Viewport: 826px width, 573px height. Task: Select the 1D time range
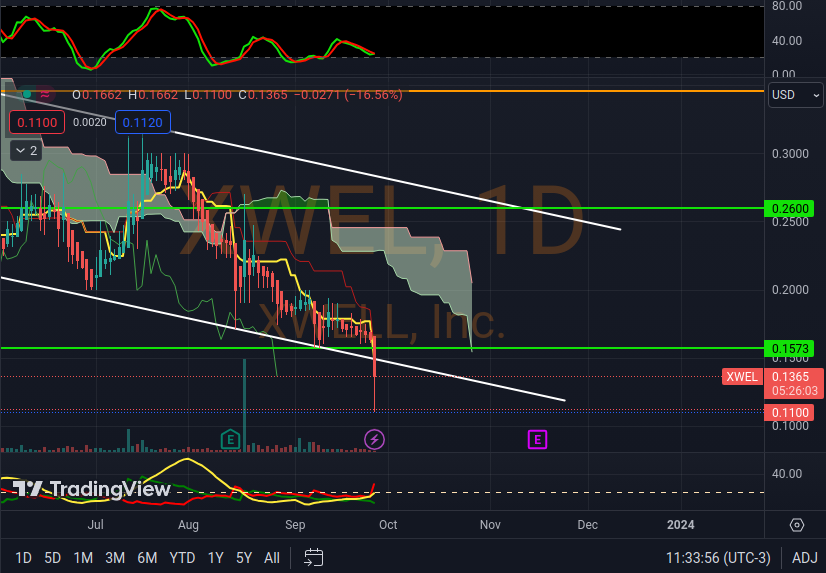pyautogui.click(x=23, y=558)
